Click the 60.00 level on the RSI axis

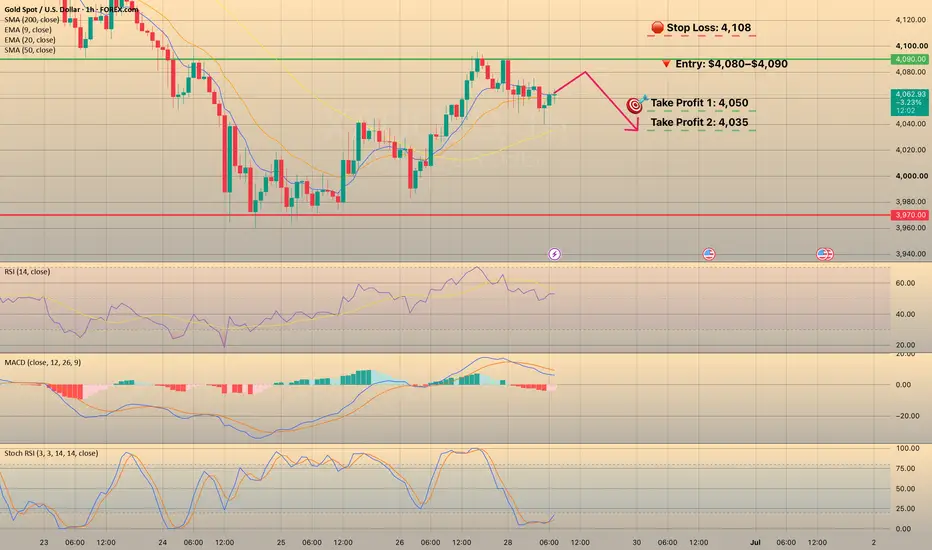click(x=905, y=283)
